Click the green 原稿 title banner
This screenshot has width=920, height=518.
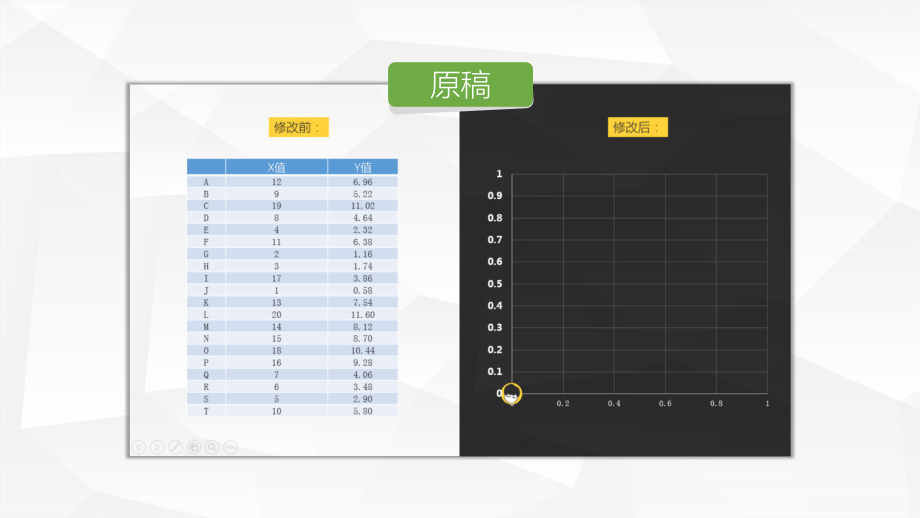click(x=461, y=85)
